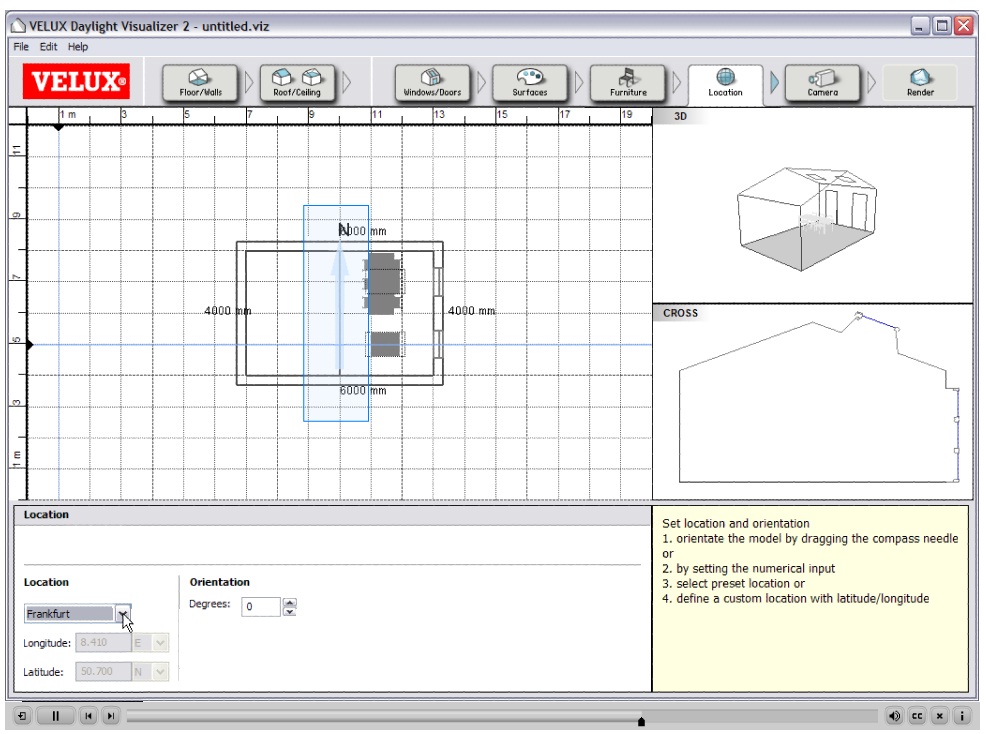Image resolution: width=988 pixels, height=734 pixels.
Task: Click the VELUX logo
Action: (76, 81)
